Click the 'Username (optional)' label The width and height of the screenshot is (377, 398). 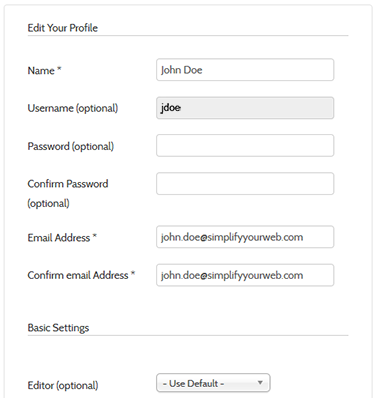[73, 108]
